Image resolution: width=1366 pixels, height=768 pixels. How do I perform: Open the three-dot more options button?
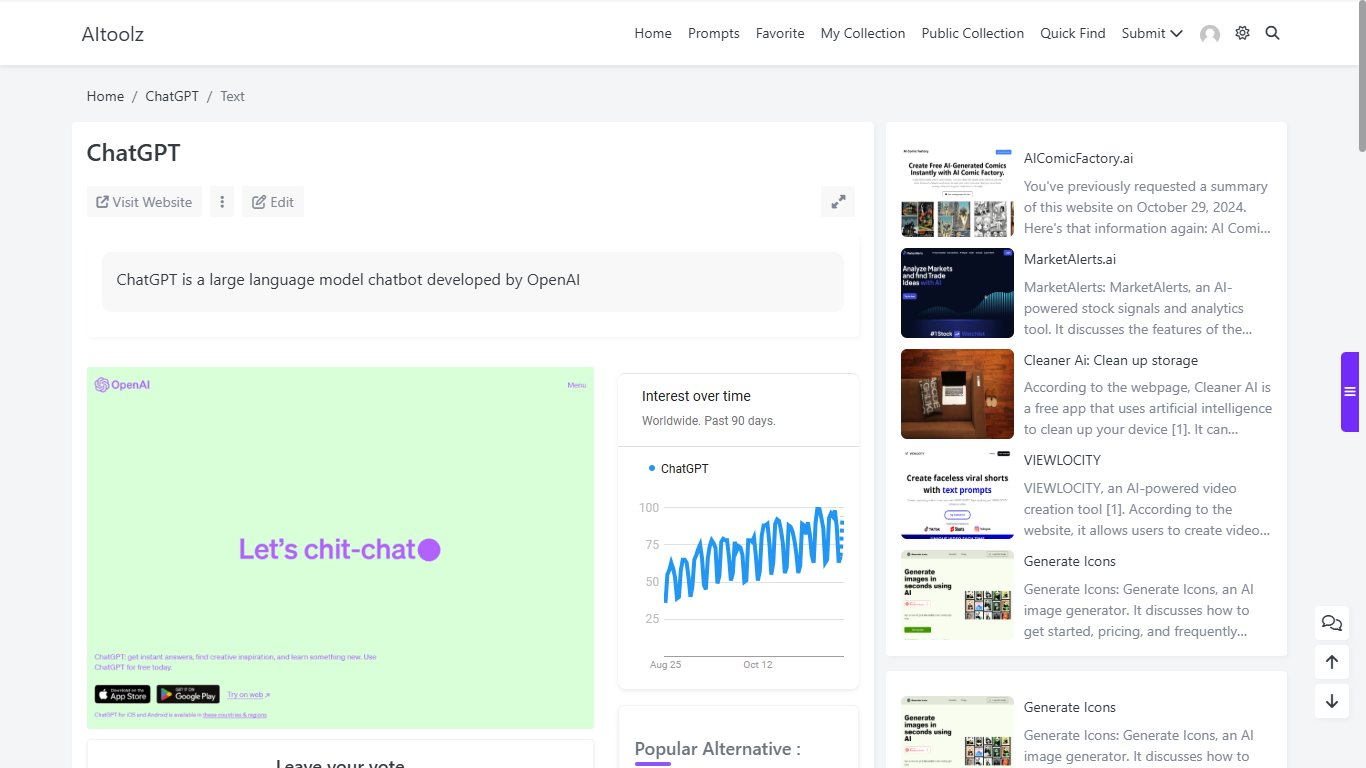[x=222, y=202]
